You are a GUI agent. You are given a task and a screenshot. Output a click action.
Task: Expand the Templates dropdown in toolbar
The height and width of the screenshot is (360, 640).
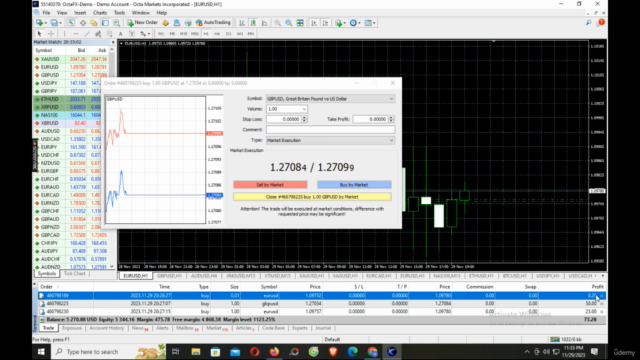point(374,23)
